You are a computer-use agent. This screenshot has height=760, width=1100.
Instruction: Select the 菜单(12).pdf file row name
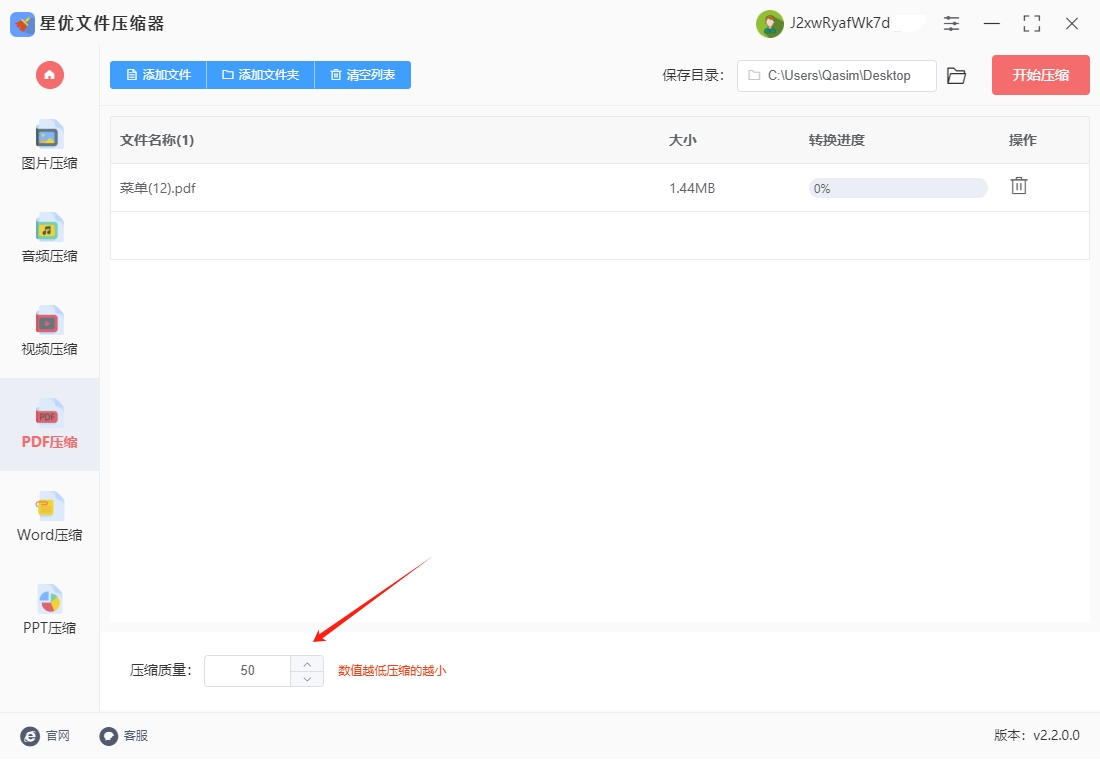[158, 188]
